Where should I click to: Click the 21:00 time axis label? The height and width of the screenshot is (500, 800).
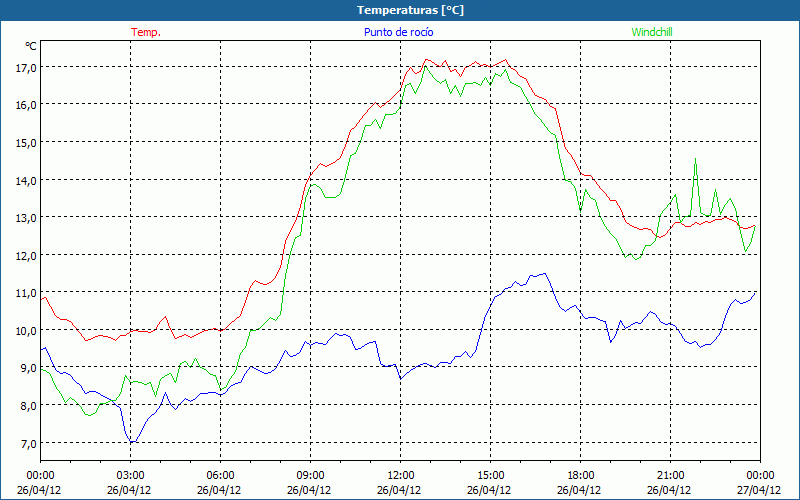click(670, 476)
